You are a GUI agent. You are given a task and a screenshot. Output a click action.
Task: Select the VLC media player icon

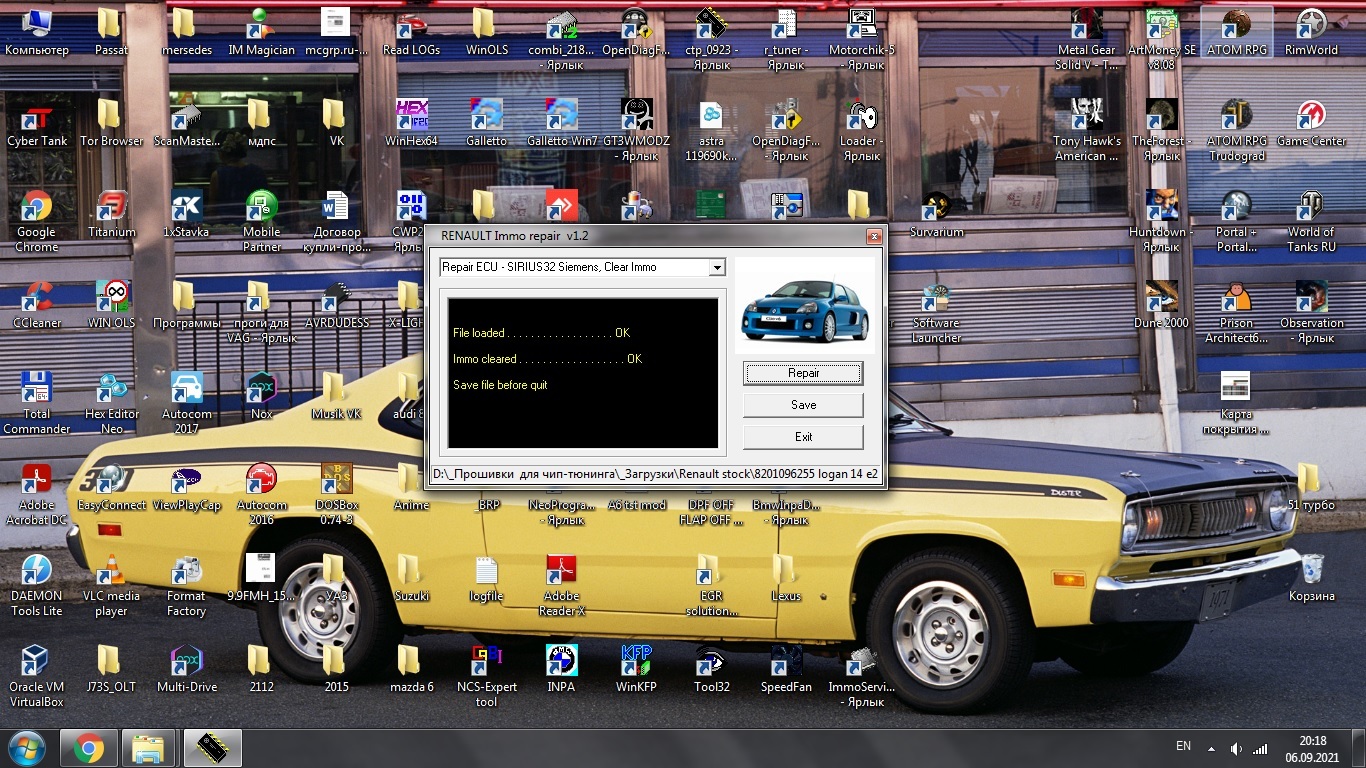111,585
